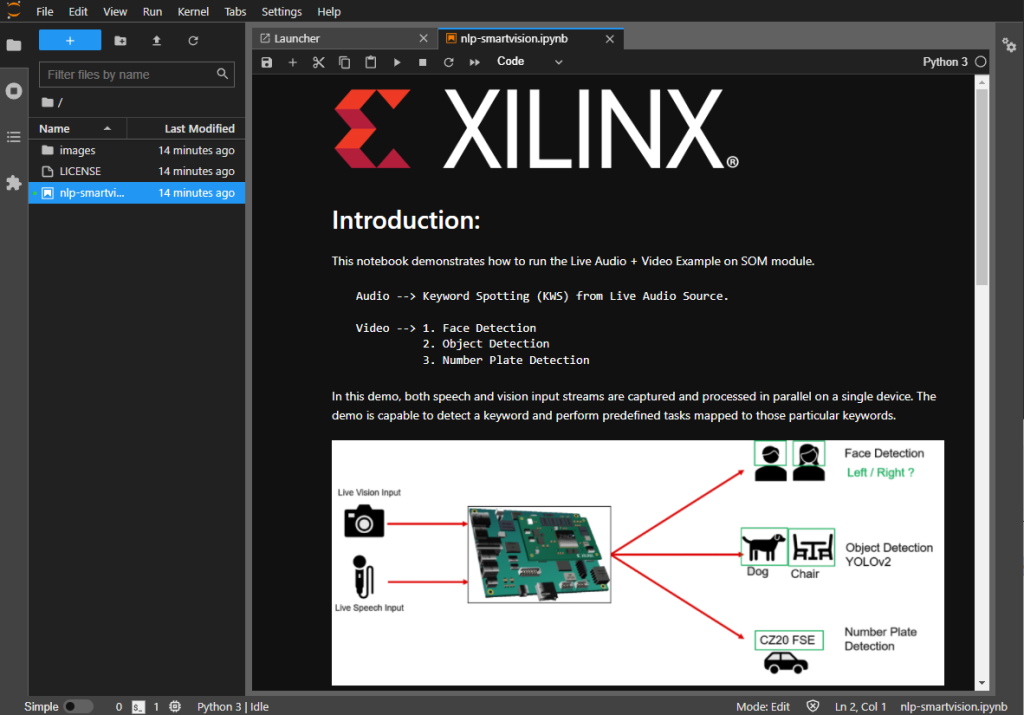
Task: Cut the selected cell with scissors icon
Action: [x=318, y=62]
